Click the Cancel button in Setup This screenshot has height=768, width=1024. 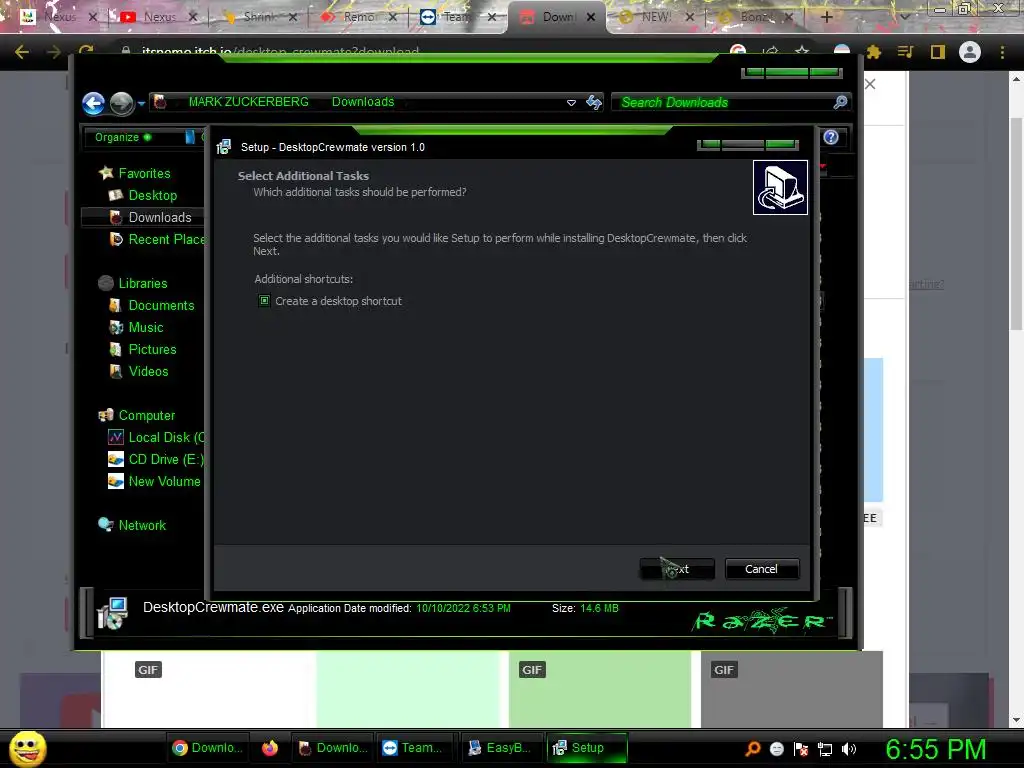761,569
